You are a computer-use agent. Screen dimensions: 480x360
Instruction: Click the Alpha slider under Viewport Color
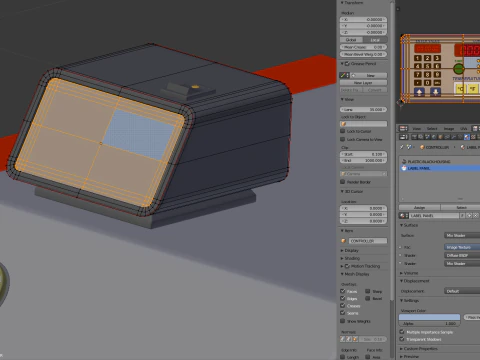pos(429,324)
